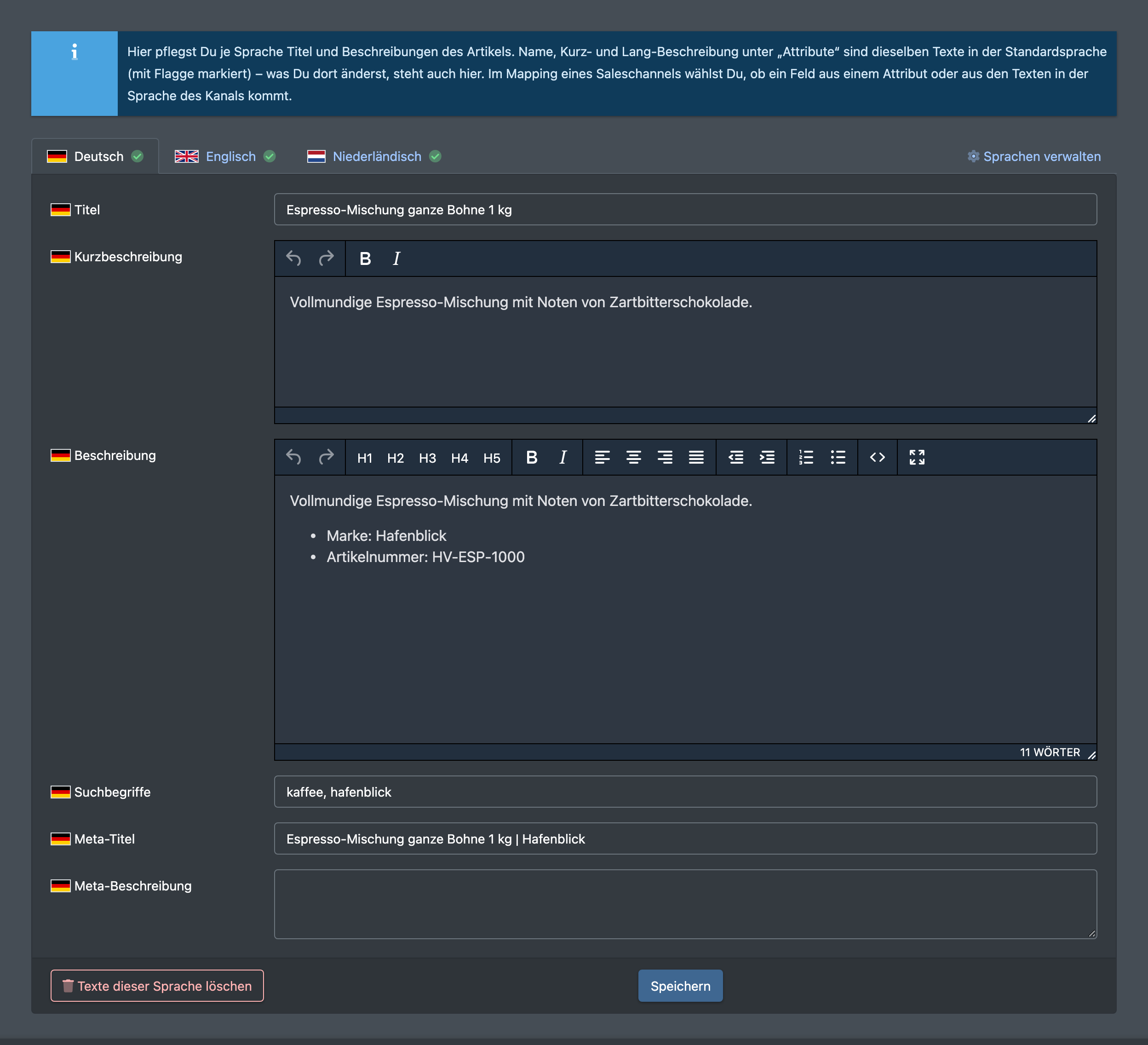Toggle italic in Kurzbeschreibung toolbar

pos(396,258)
